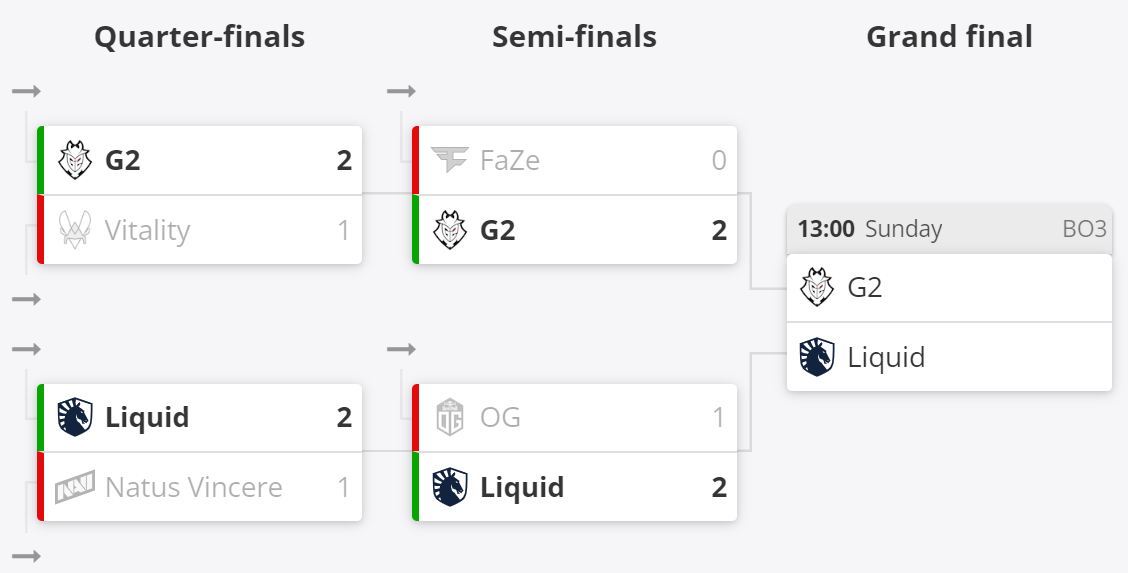Select the Semi-finals heading
Viewport: 1128px width, 573px height.
(x=574, y=38)
